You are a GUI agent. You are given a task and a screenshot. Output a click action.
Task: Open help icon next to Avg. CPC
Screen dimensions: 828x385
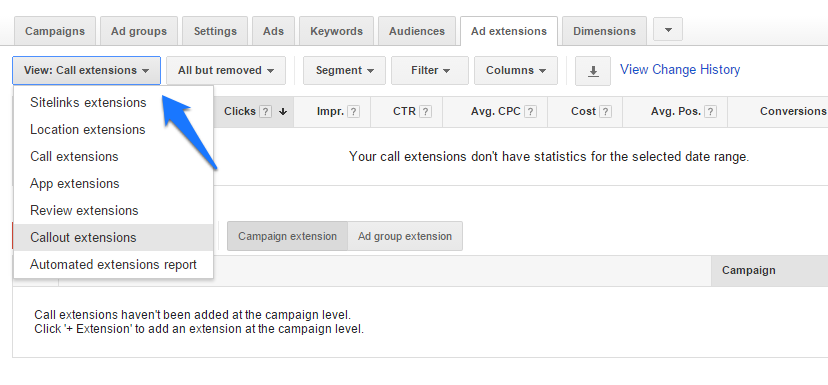point(531,111)
